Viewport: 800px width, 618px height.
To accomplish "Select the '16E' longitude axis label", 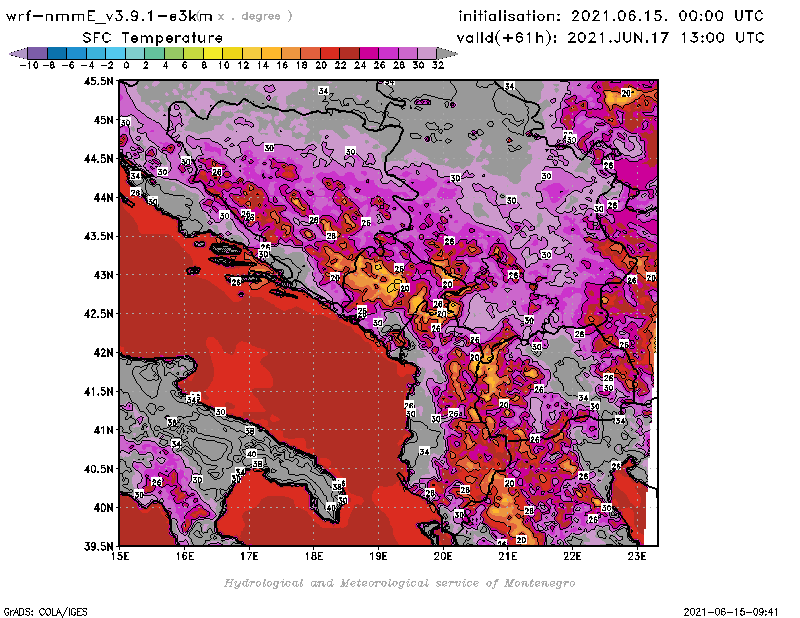I will tap(185, 556).
